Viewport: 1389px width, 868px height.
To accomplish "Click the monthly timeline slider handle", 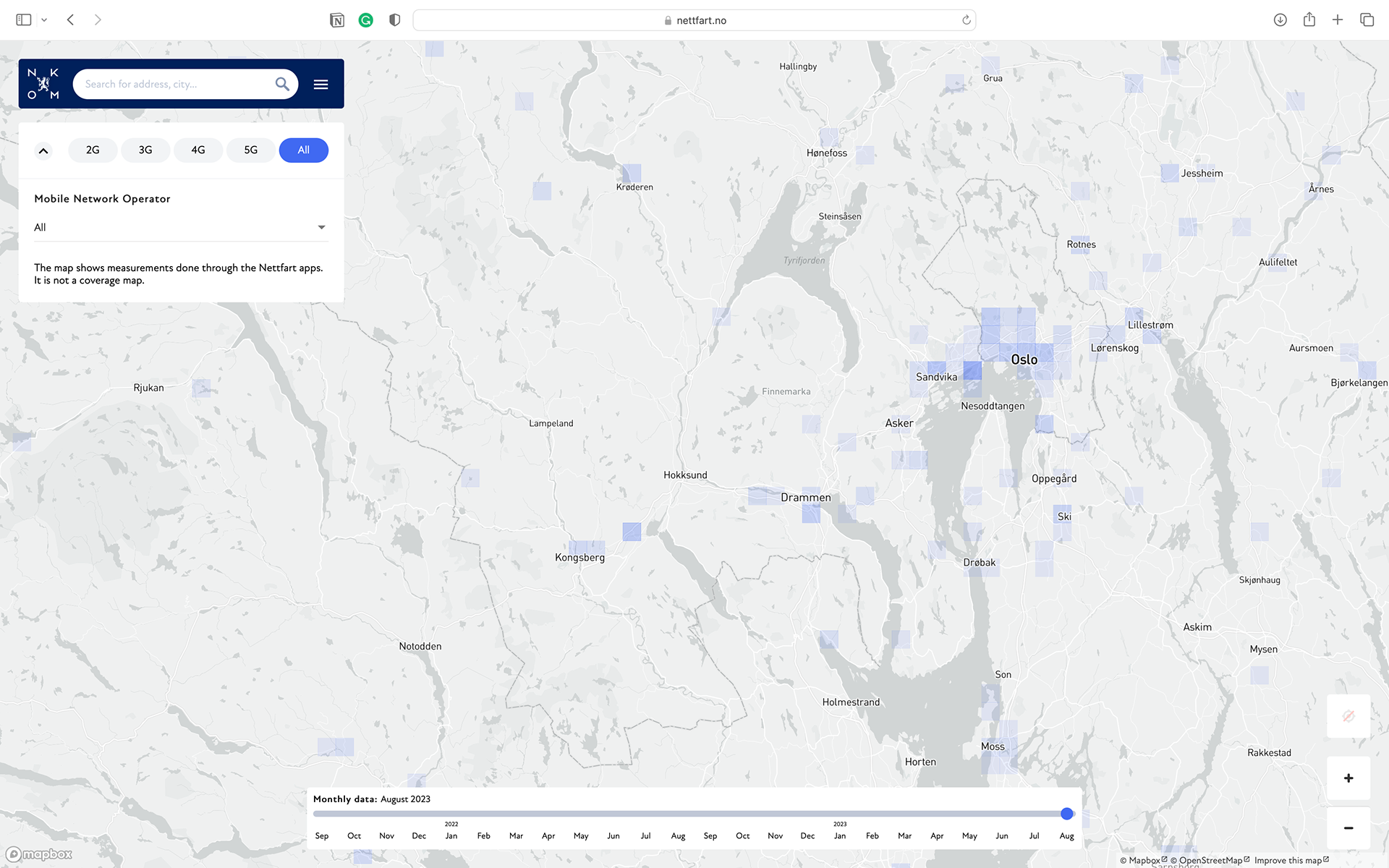I will pyautogui.click(x=1066, y=814).
